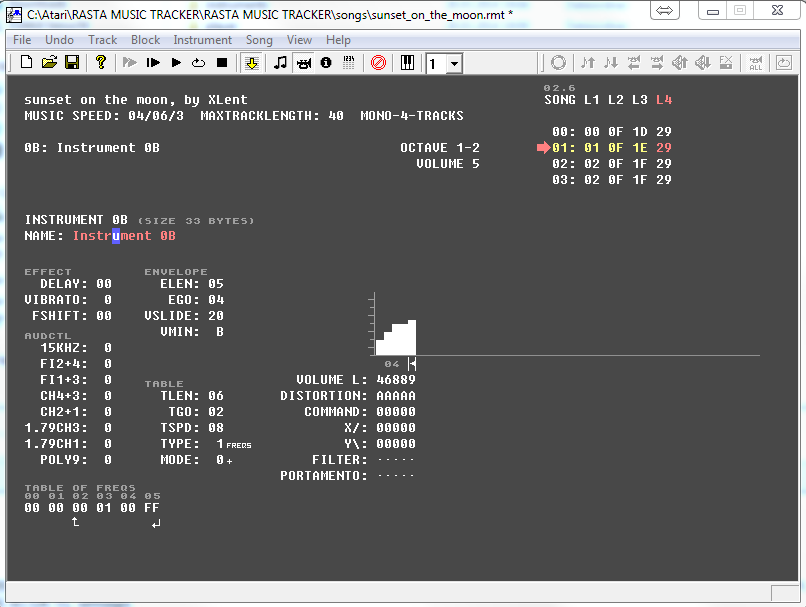
Task: Play song from start with bar-arrow icon
Action: pyautogui.click(x=153, y=63)
